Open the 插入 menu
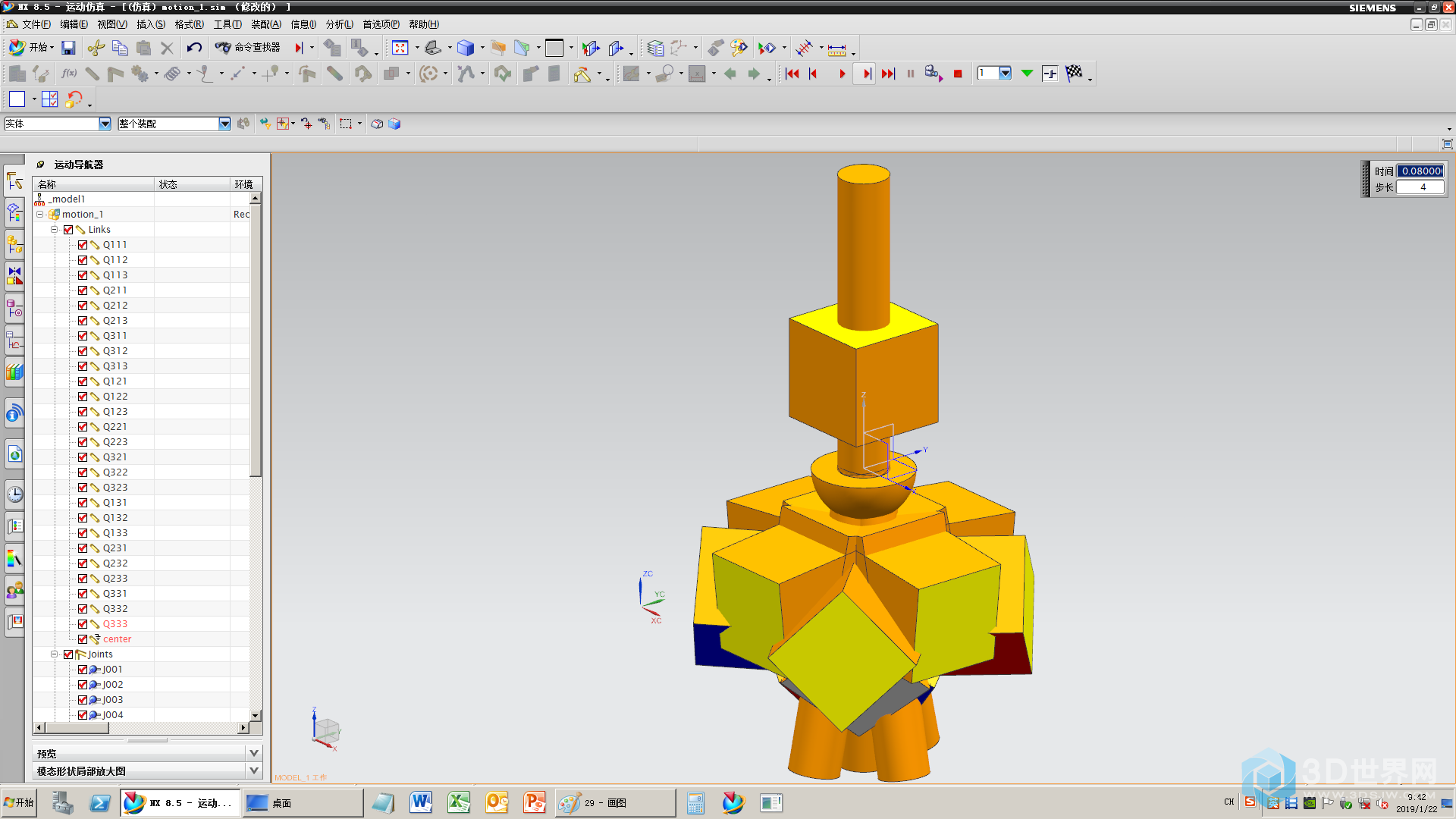 click(x=151, y=24)
